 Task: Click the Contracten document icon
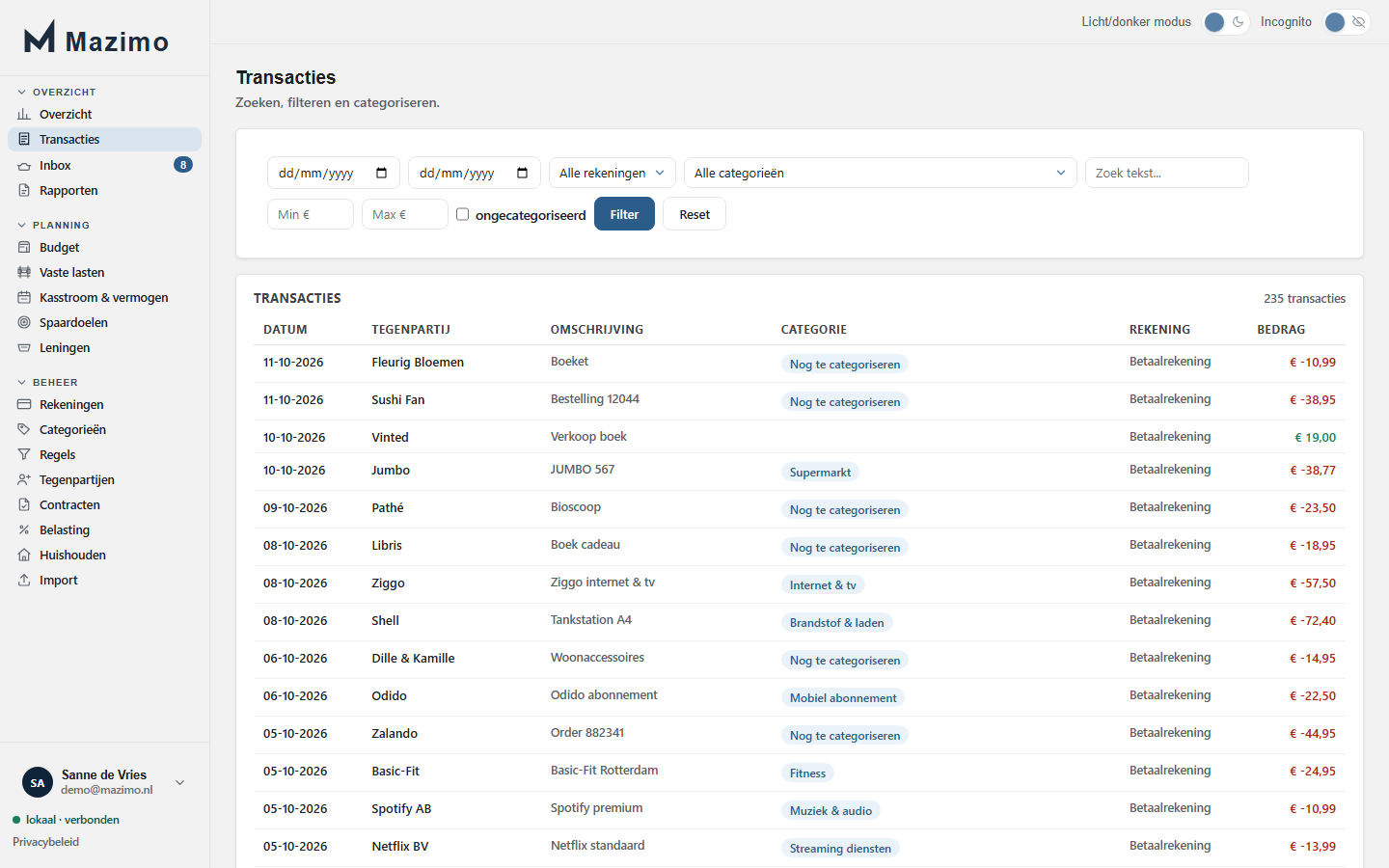[x=24, y=505]
